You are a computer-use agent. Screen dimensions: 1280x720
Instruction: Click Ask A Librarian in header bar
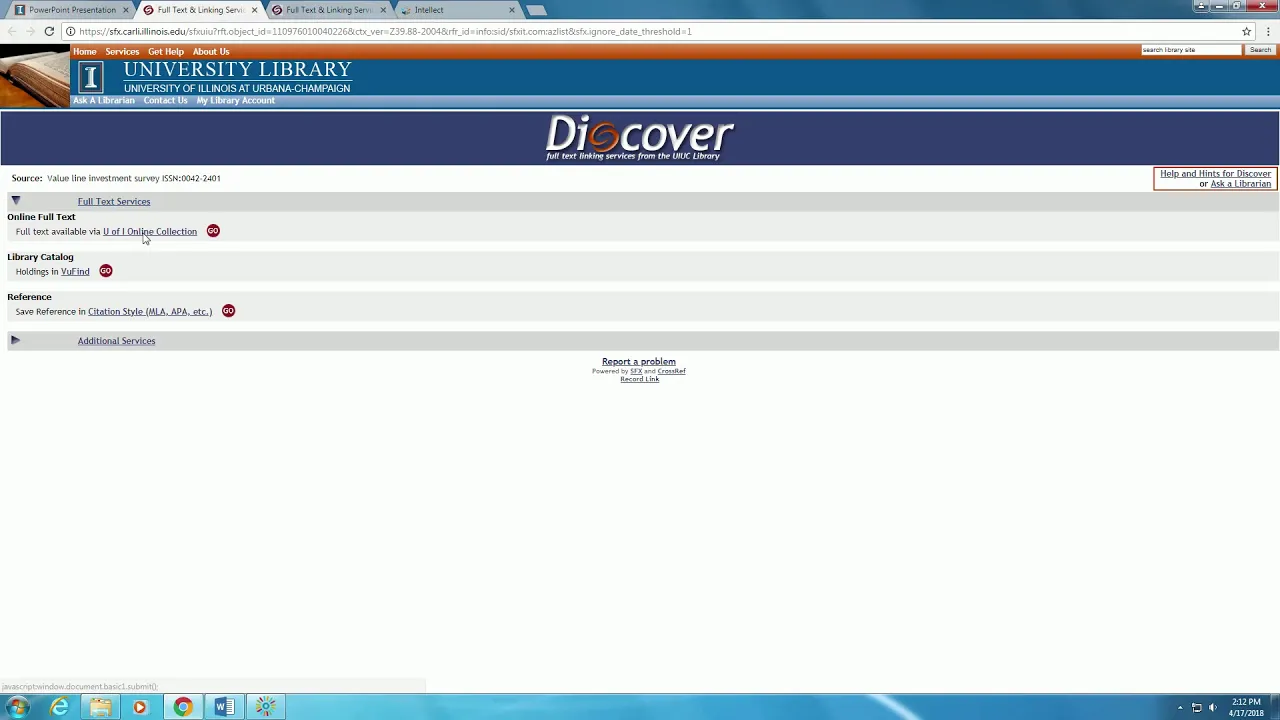[103, 101]
